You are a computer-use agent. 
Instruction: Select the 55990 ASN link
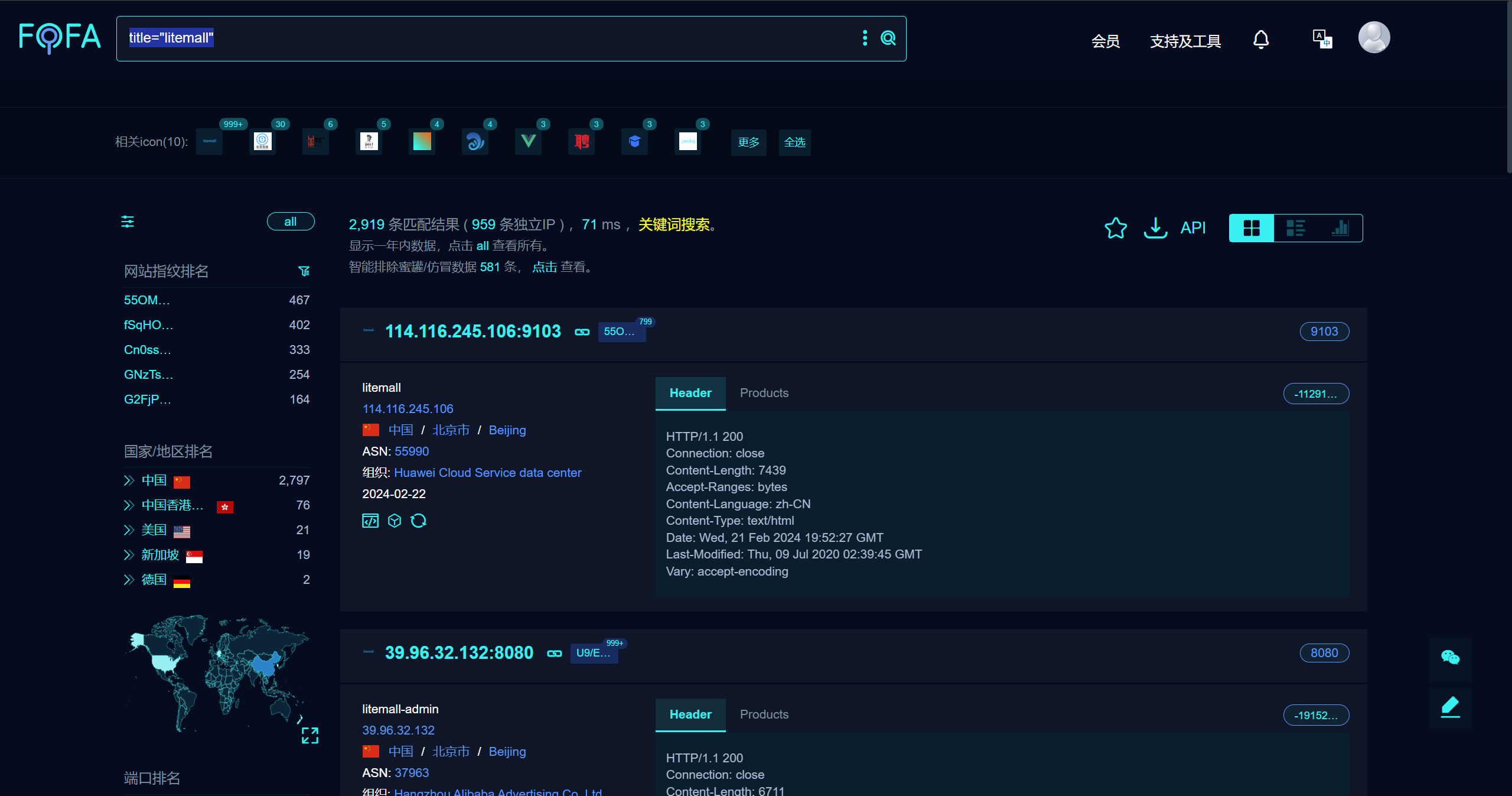tap(412, 451)
